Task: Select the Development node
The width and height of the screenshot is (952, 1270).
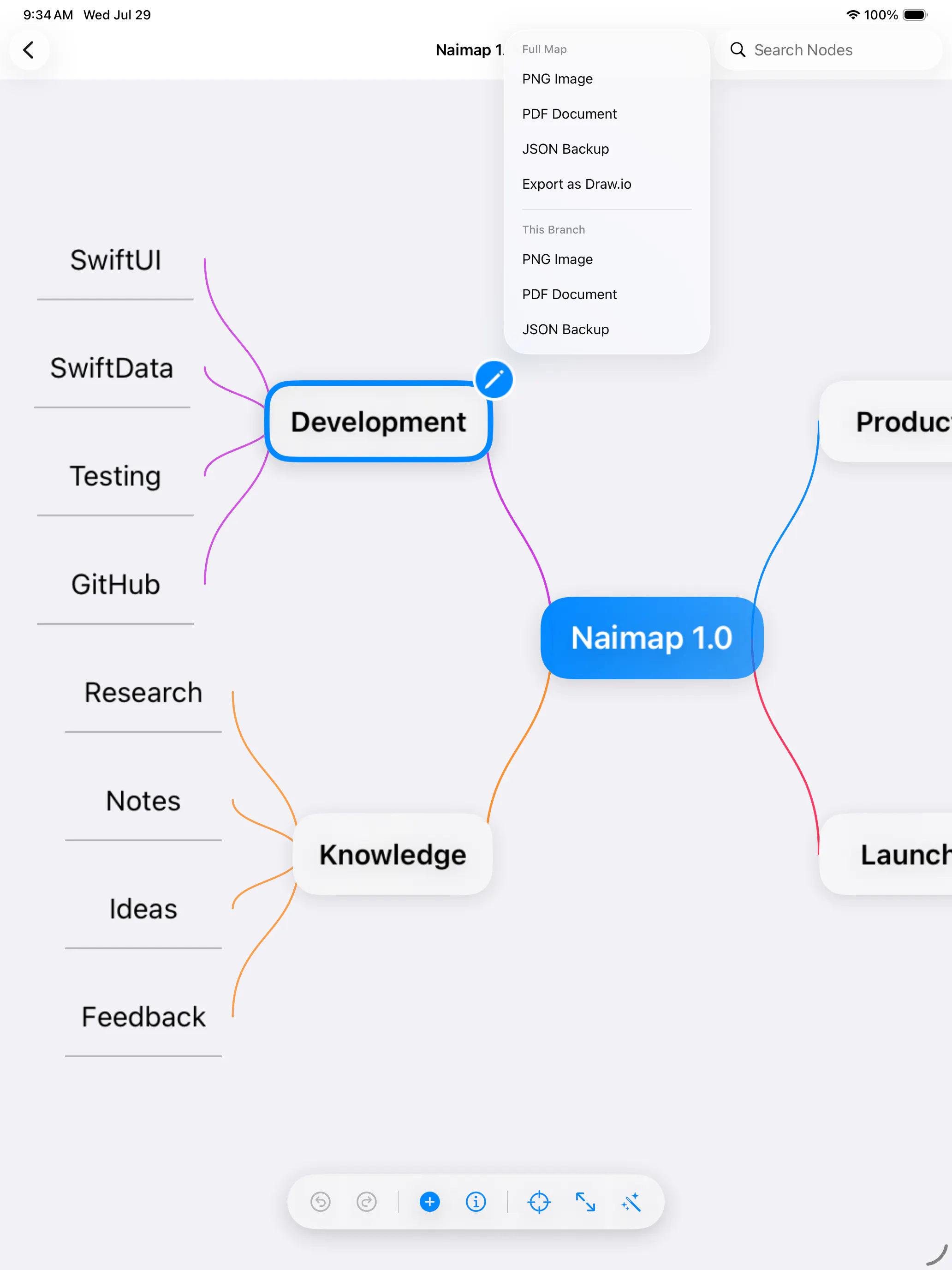Action: 378,421
